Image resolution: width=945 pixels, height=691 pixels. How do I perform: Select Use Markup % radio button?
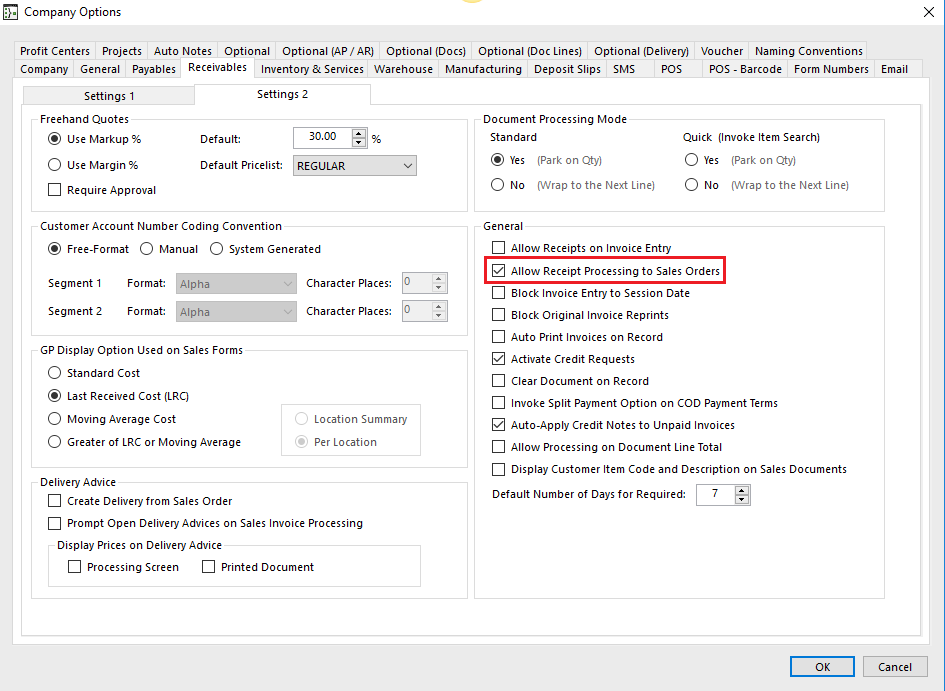[55, 139]
